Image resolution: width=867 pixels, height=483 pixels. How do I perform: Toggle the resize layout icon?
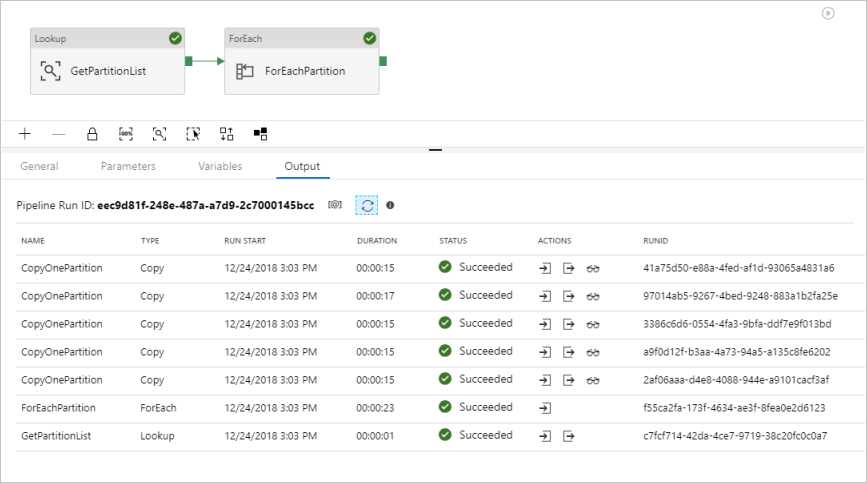pyautogui.click(x=260, y=133)
